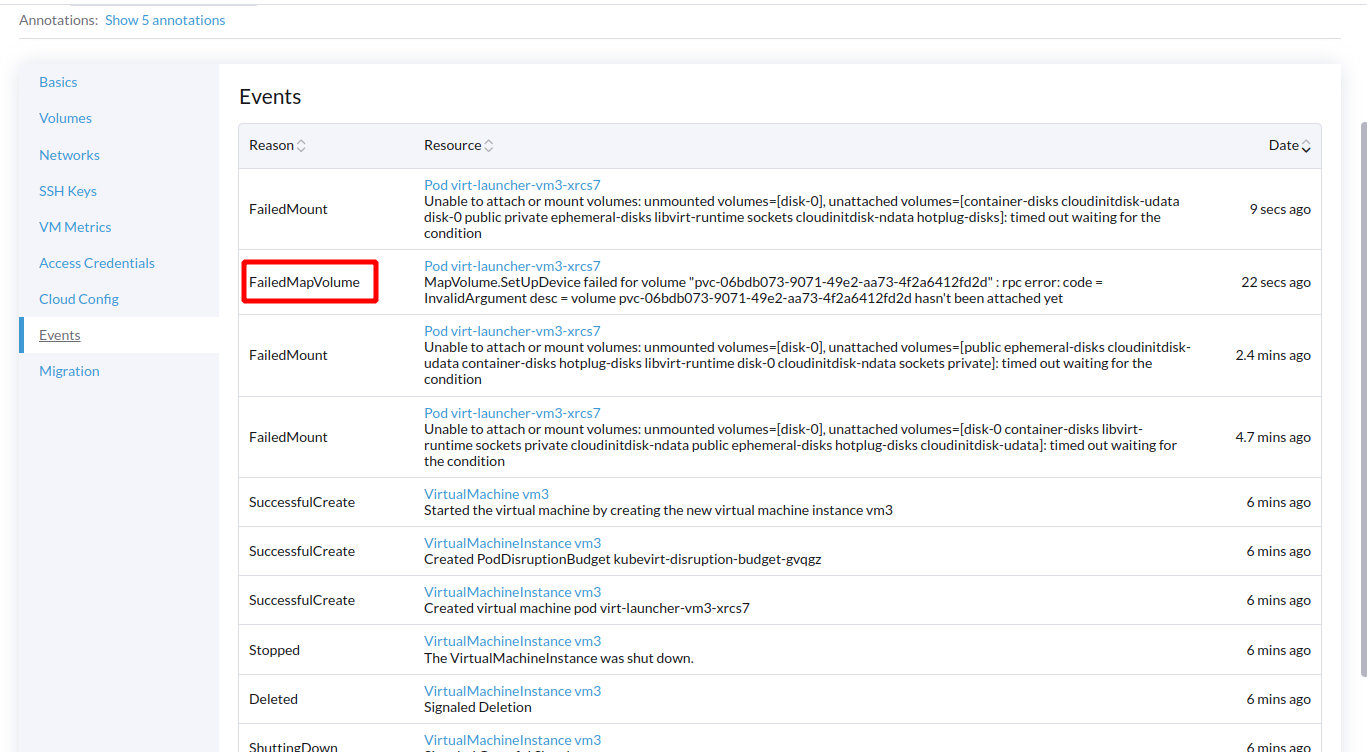The width and height of the screenshot is (1367, 752).
Task: Click the '2.4 mins ago' date cell
Action: tap(1273, 355)
